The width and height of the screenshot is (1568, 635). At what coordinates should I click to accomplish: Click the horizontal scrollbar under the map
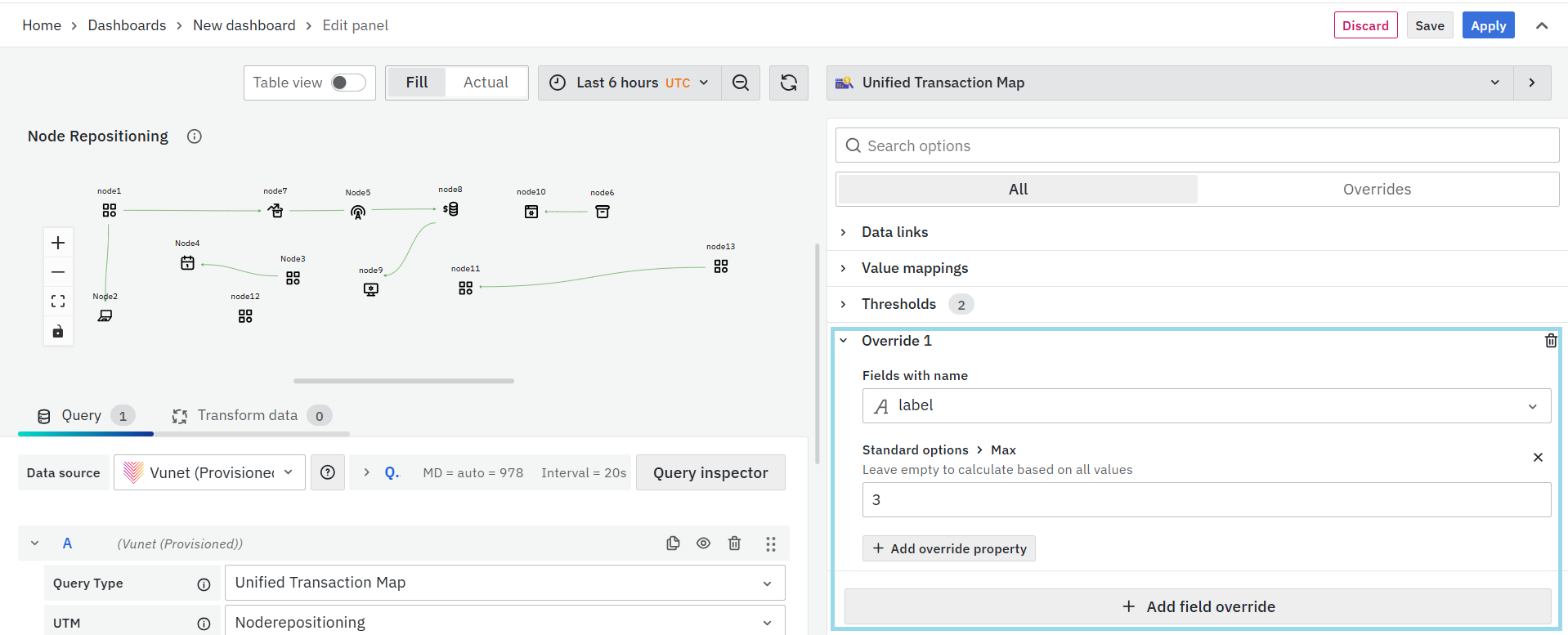click(404, 381)
